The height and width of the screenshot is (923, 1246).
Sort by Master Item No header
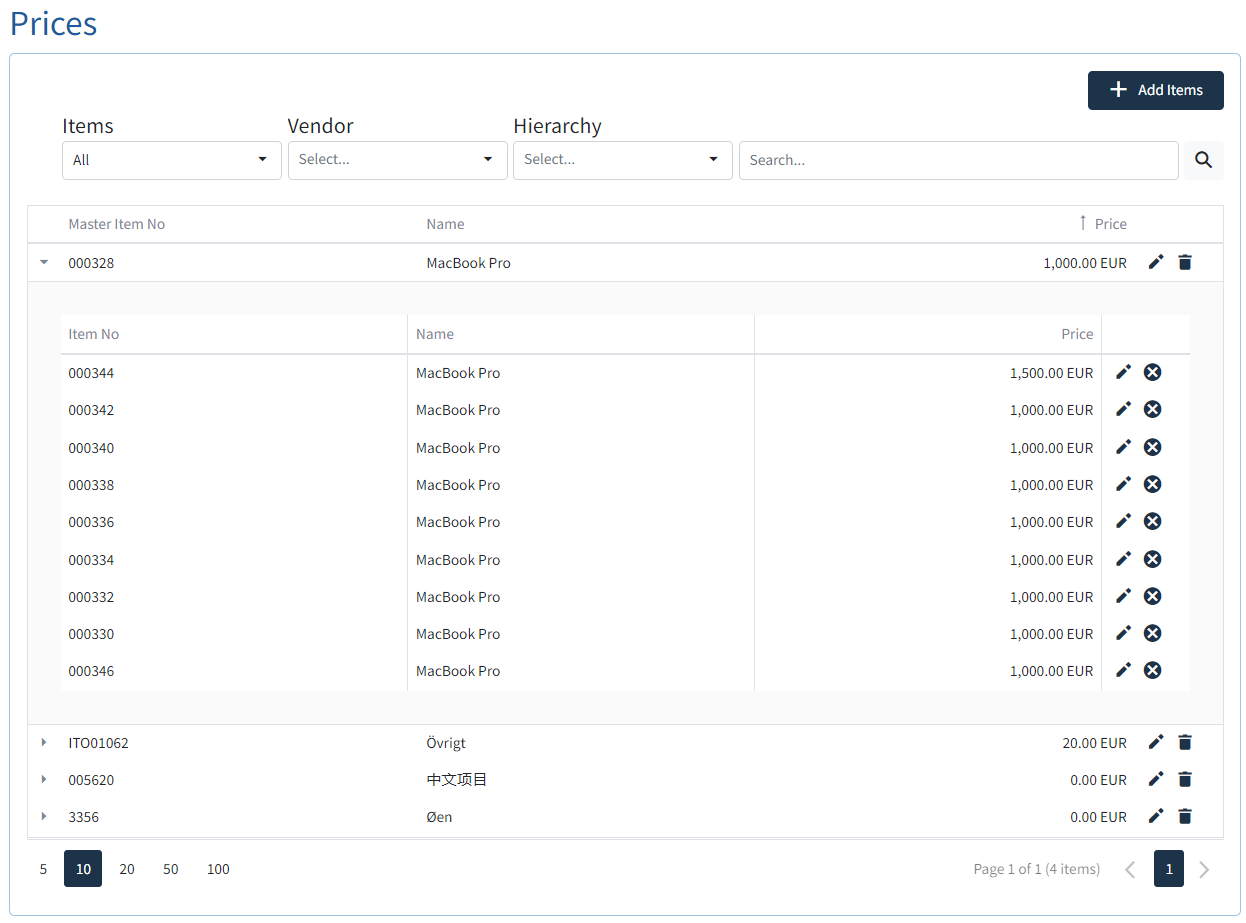[117, 224]
